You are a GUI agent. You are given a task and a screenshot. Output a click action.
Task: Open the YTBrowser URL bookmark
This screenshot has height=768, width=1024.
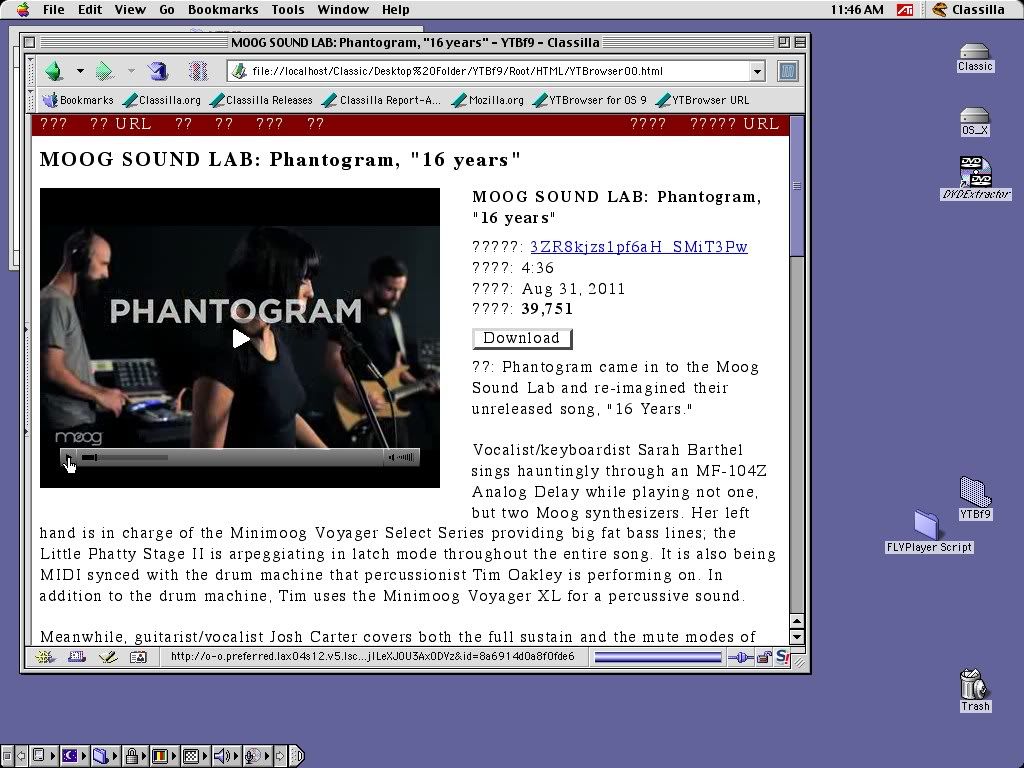pyautogui.click(x=703, y=100)
